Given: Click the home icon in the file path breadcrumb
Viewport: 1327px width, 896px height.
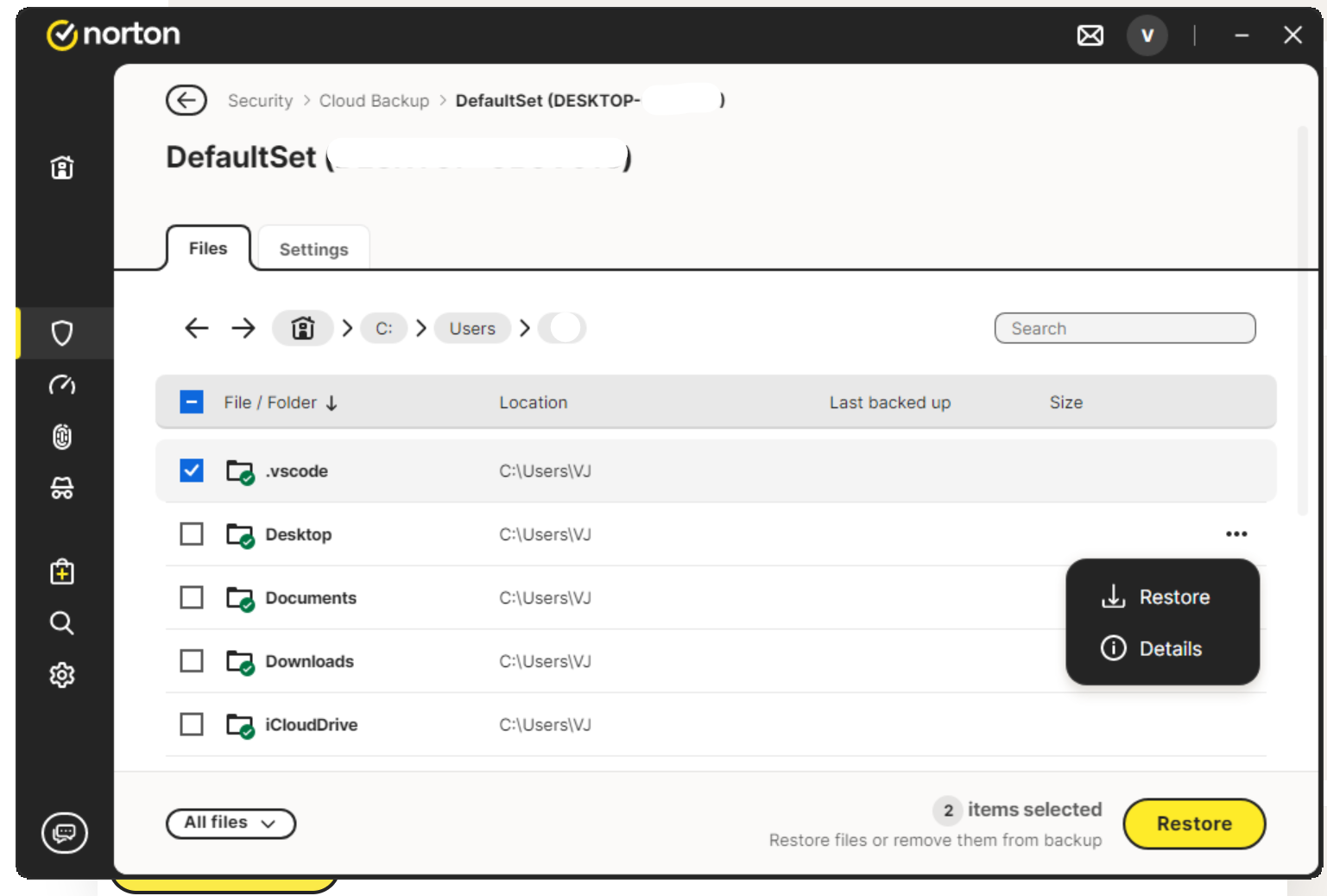Looking at the screenshot, I should pos(302,329).
